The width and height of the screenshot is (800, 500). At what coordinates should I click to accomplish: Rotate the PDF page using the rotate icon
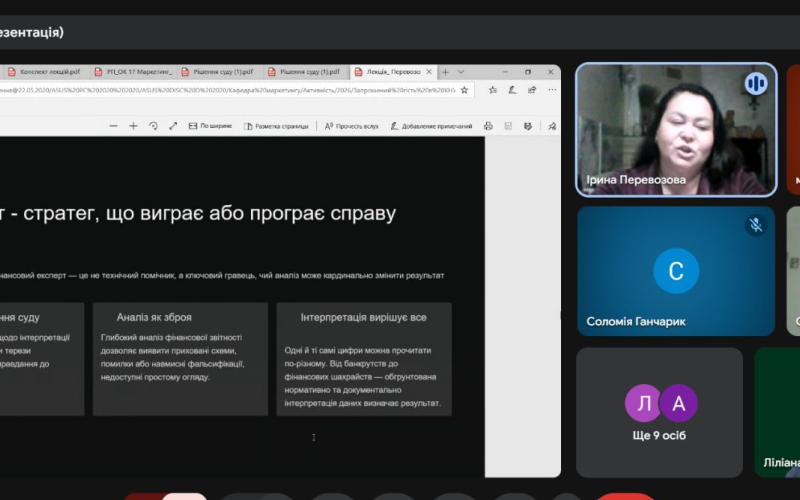click(x=153, y=126)
